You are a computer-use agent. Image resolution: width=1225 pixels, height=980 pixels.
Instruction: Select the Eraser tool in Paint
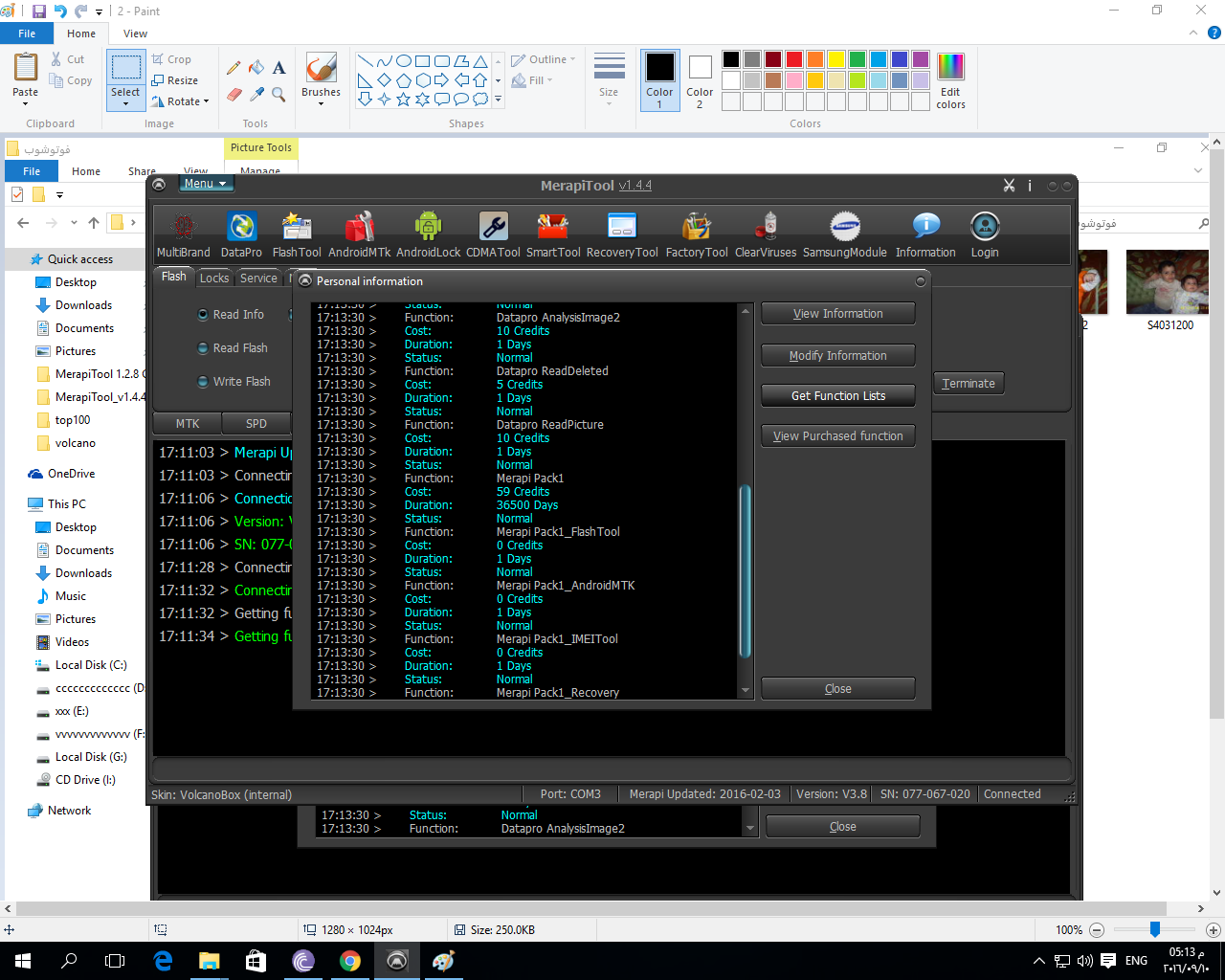(x=234, y=94)
